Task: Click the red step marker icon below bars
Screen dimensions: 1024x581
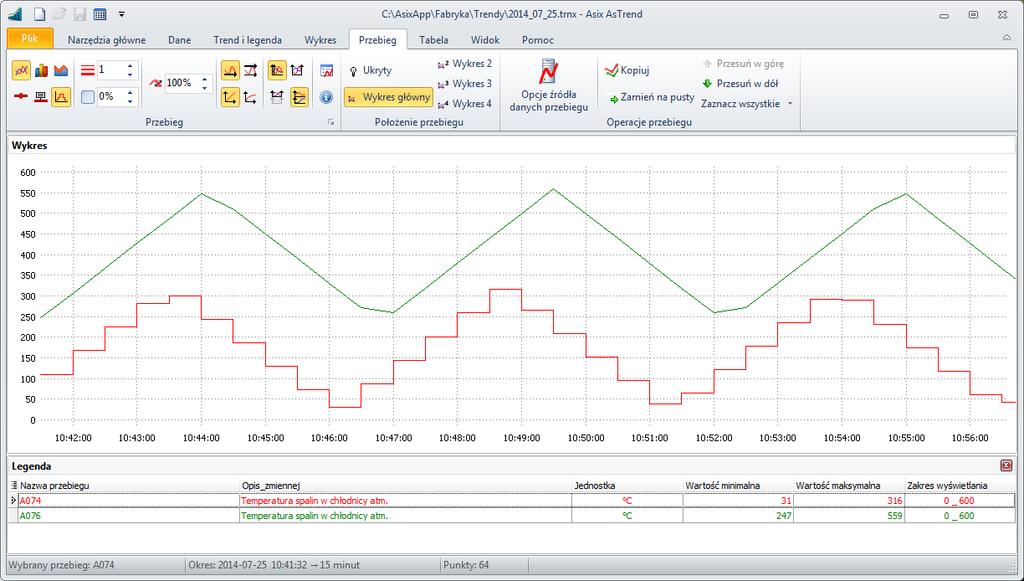Action: click(40, 97)
